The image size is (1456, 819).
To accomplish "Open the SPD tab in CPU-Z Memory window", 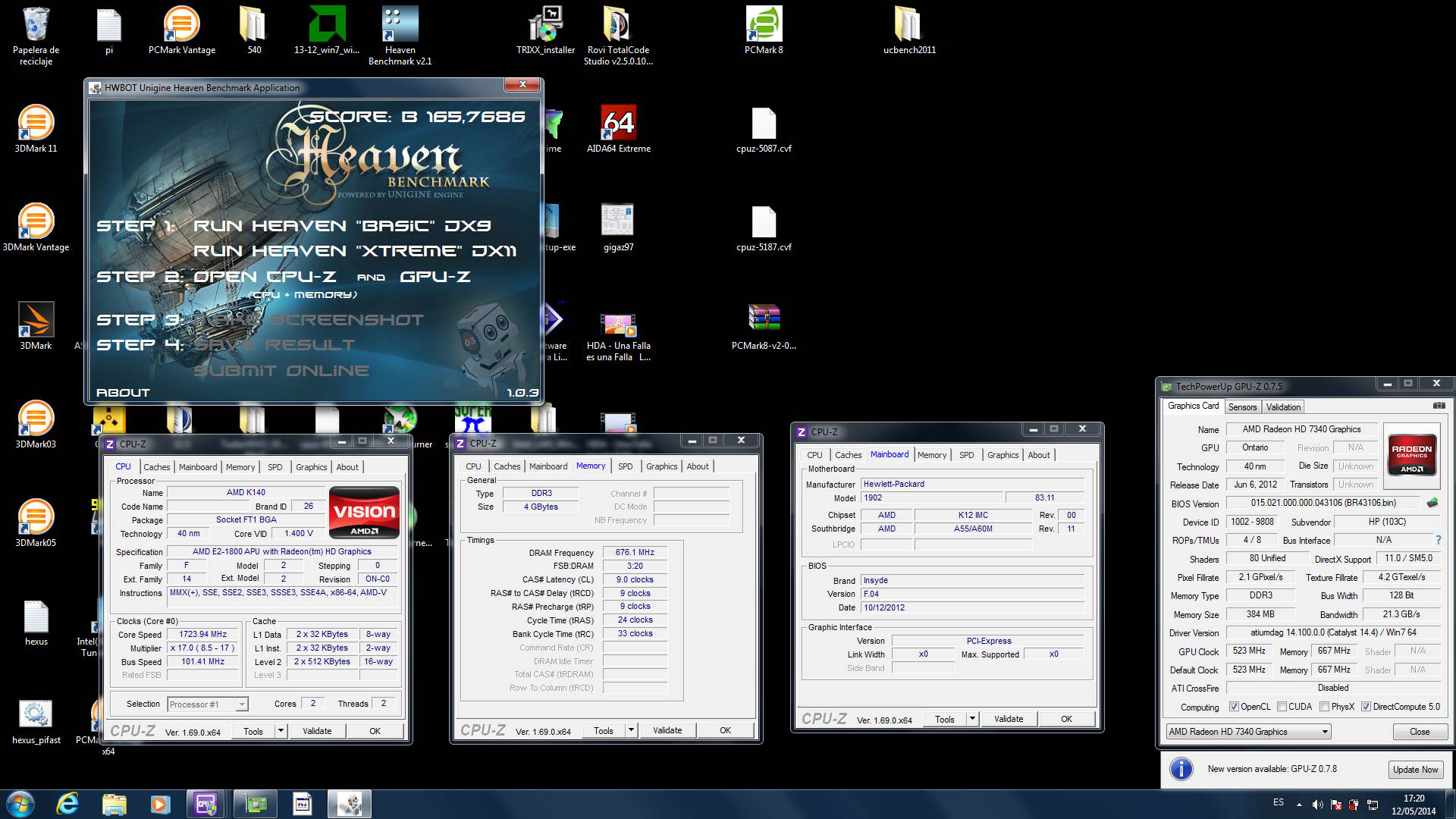I will tap(625, 466).
